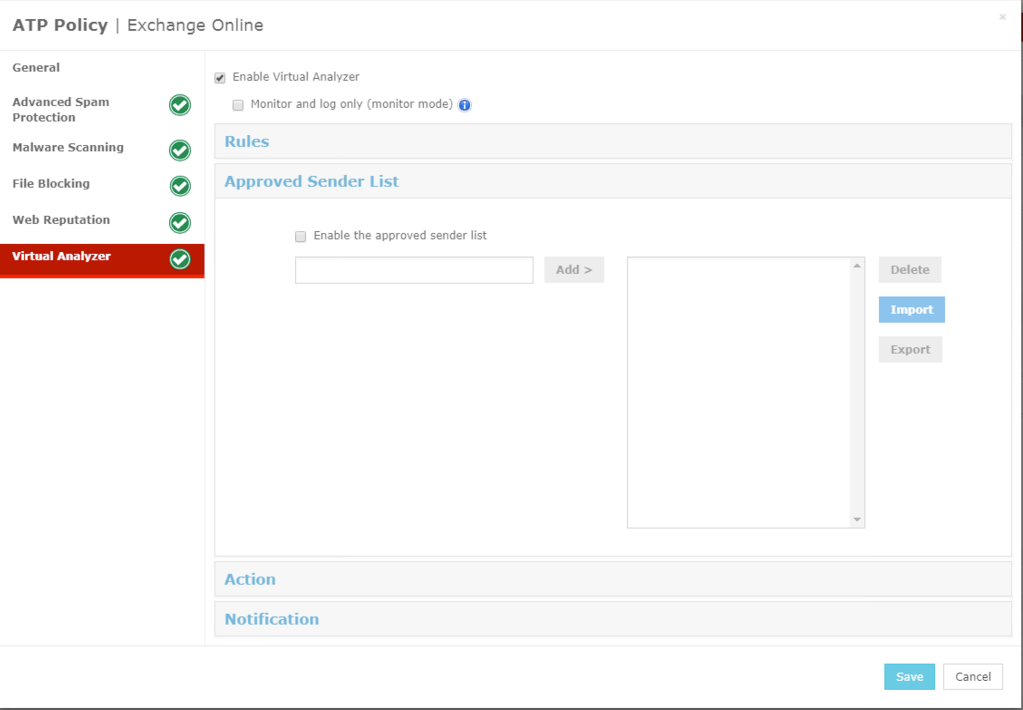Expand the Action section
Viewport: 1023px width, 710px height.
[613, 579]
